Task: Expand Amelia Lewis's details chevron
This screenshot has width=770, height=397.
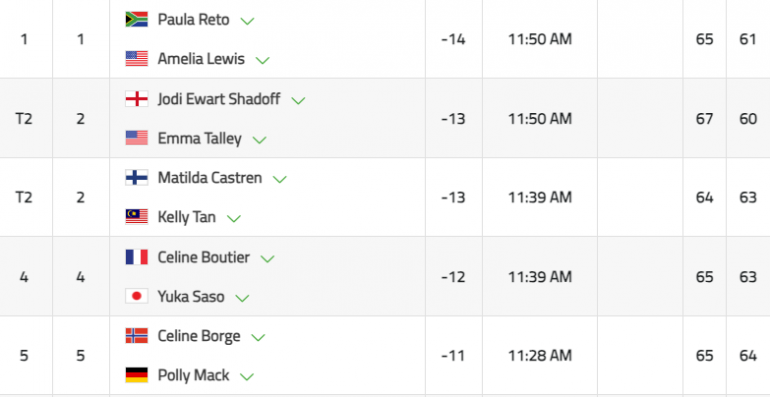Action: click(x=263, y=60)
